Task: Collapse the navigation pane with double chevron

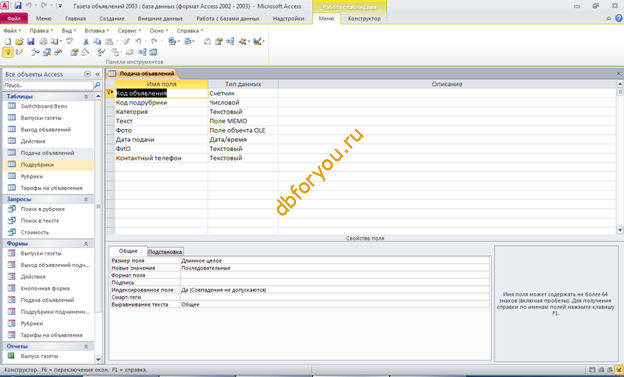Action: [98, 74]
